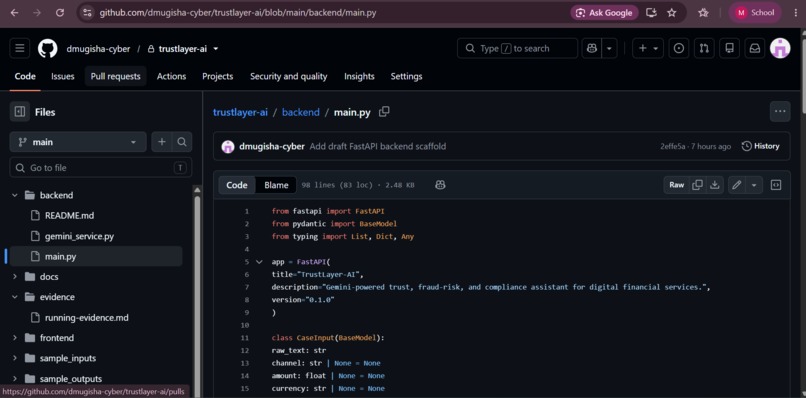Expand the sample_inputs folder

(x=14, y=358)
